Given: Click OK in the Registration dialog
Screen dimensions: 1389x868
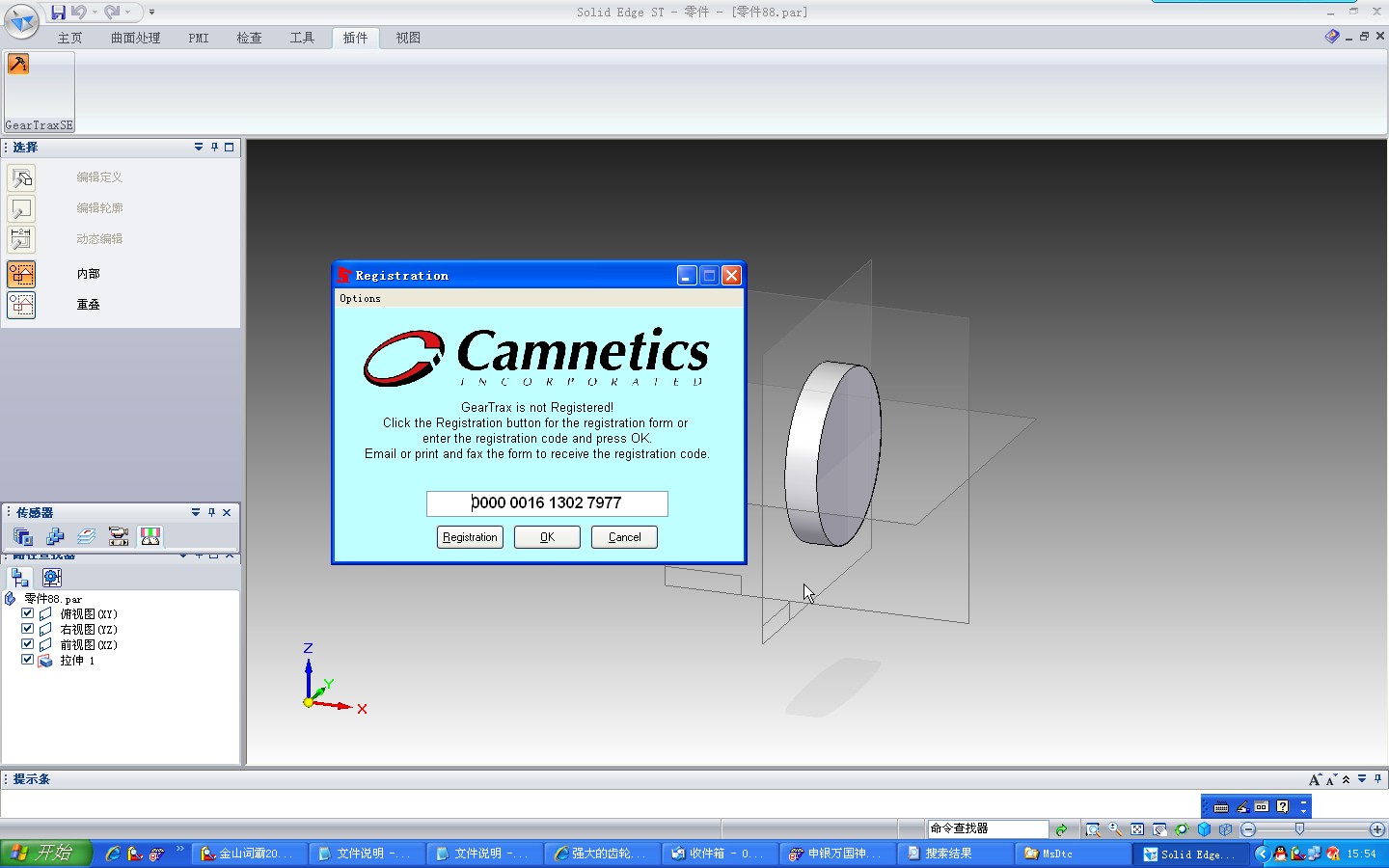Looking at the screenshot, I should 547,537.
